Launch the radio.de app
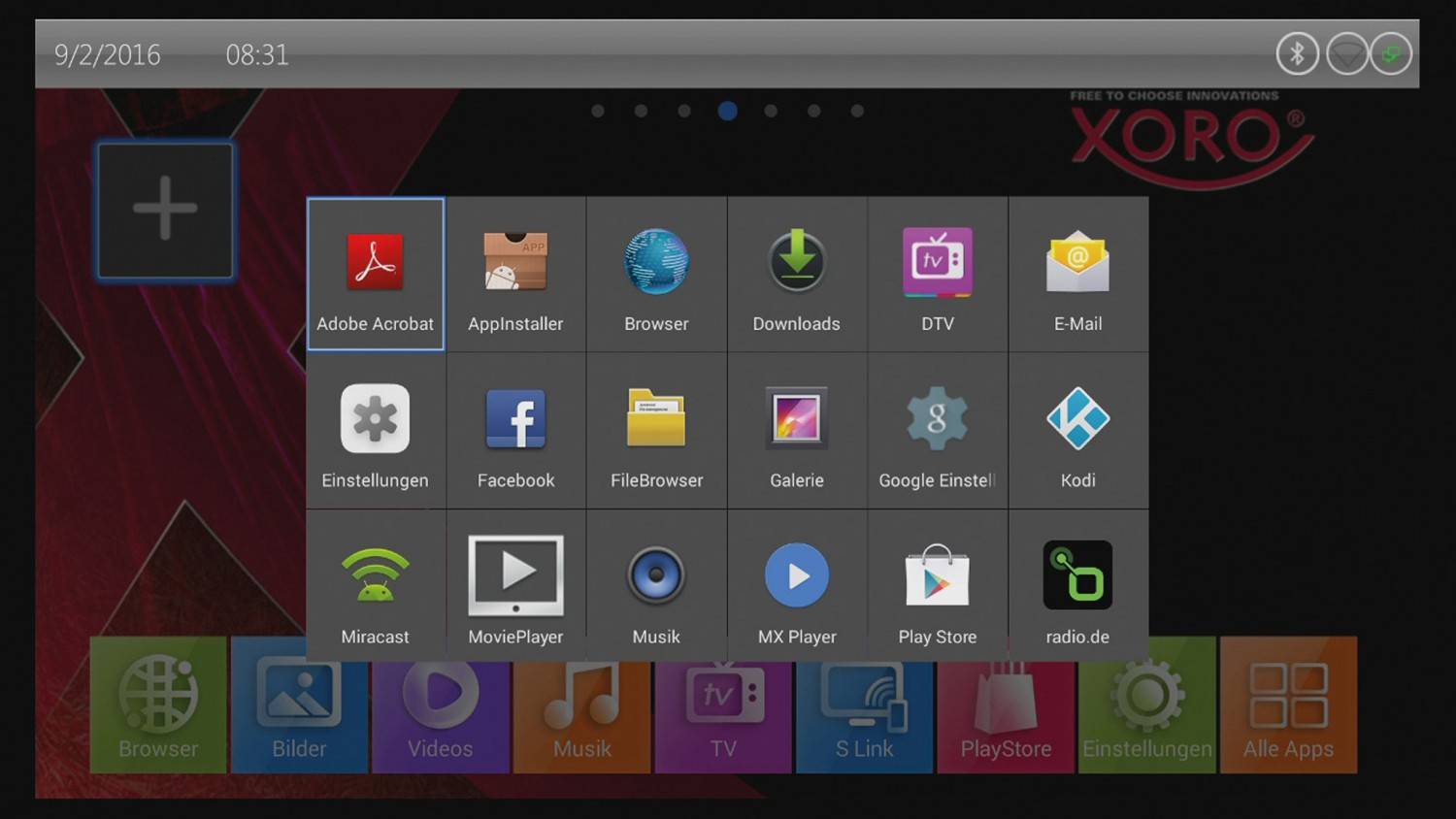Viewport: 1456px width, 819px height. point(1078,586)
